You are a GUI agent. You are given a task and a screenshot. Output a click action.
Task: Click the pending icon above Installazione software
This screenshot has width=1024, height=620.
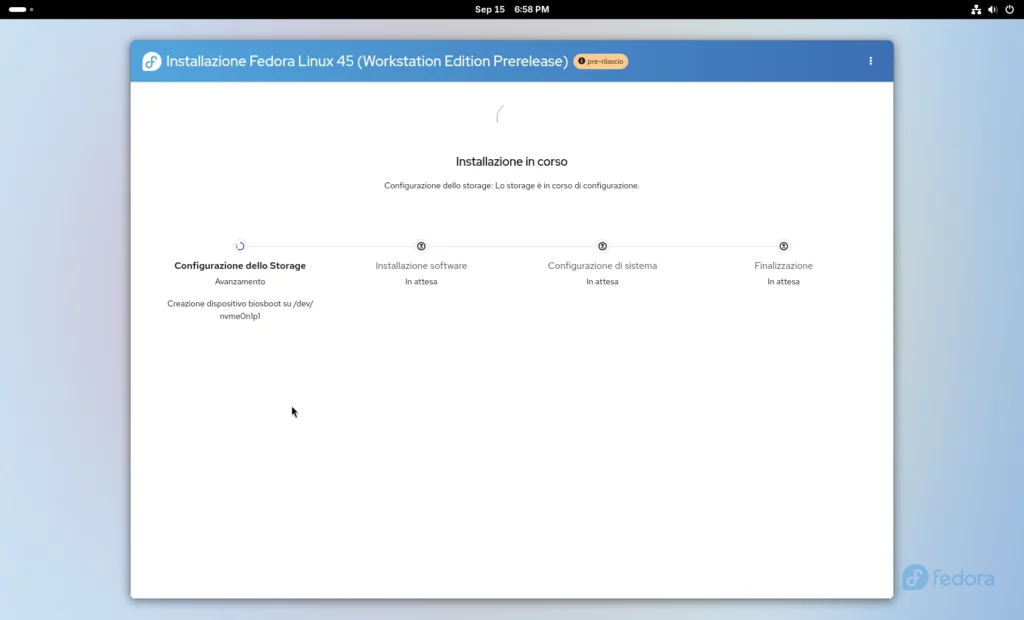tap(421, 246)
